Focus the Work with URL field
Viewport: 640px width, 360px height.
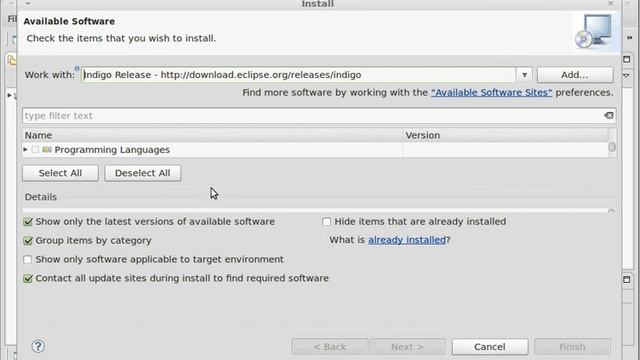click(298, 75)
